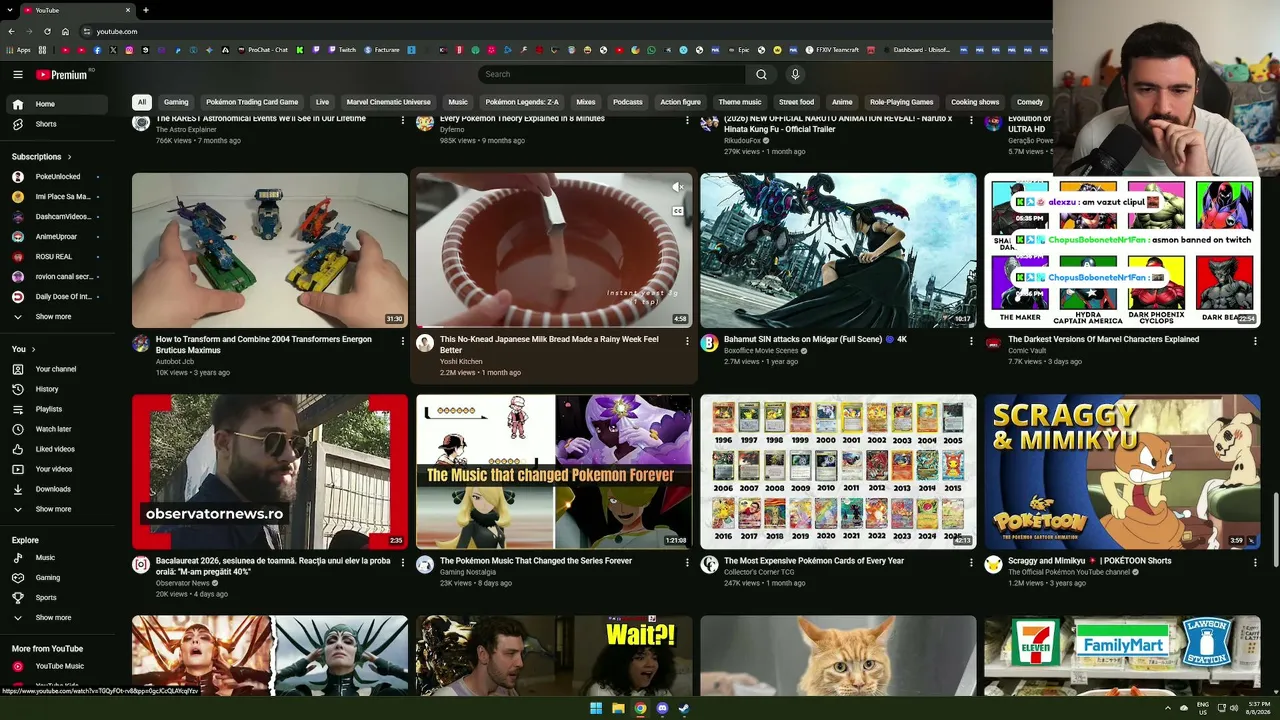The image size is (1280, 720).
Task: Open the Windows Start menu
Action: coord(596,708)
